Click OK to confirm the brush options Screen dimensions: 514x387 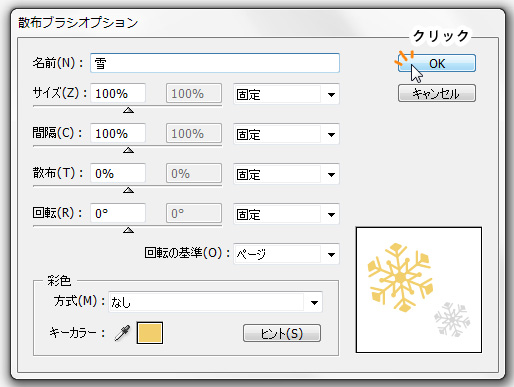coord(437,63)
